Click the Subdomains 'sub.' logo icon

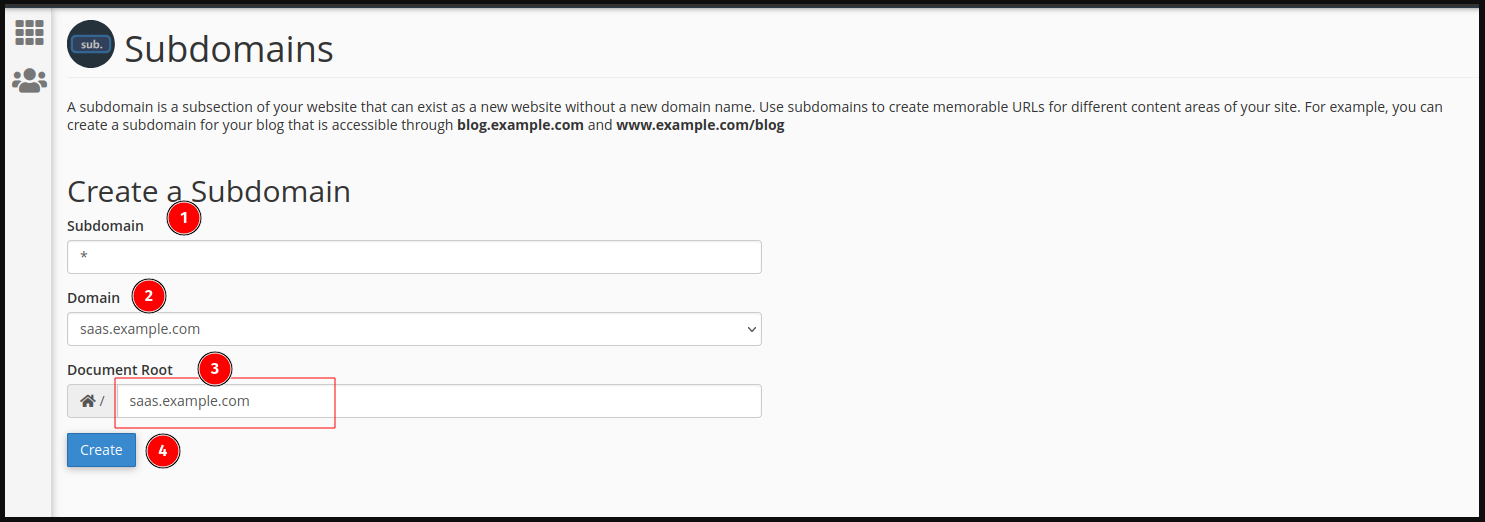tap(91, 45)
